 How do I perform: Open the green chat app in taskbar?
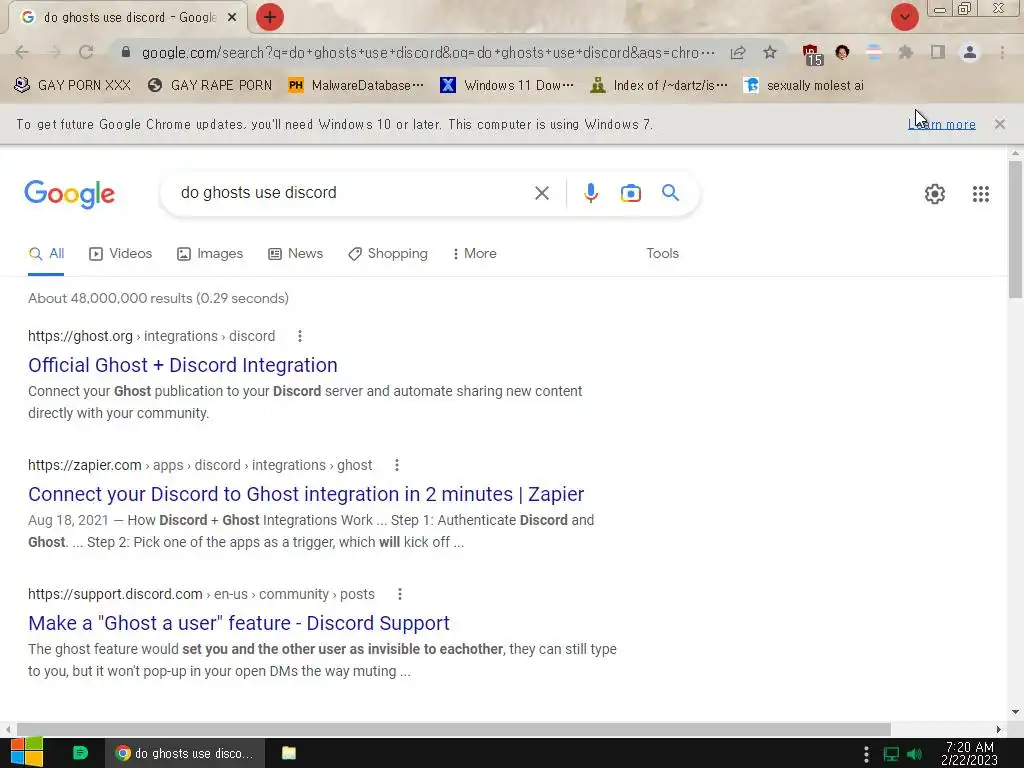(80, 754)
